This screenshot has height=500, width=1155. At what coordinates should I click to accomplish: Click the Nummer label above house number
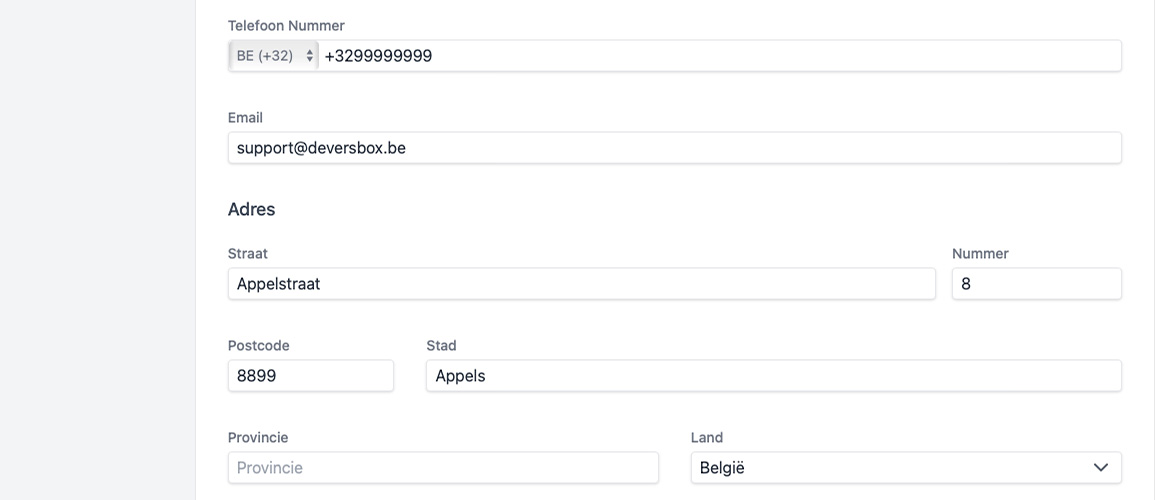pos(980,254)
